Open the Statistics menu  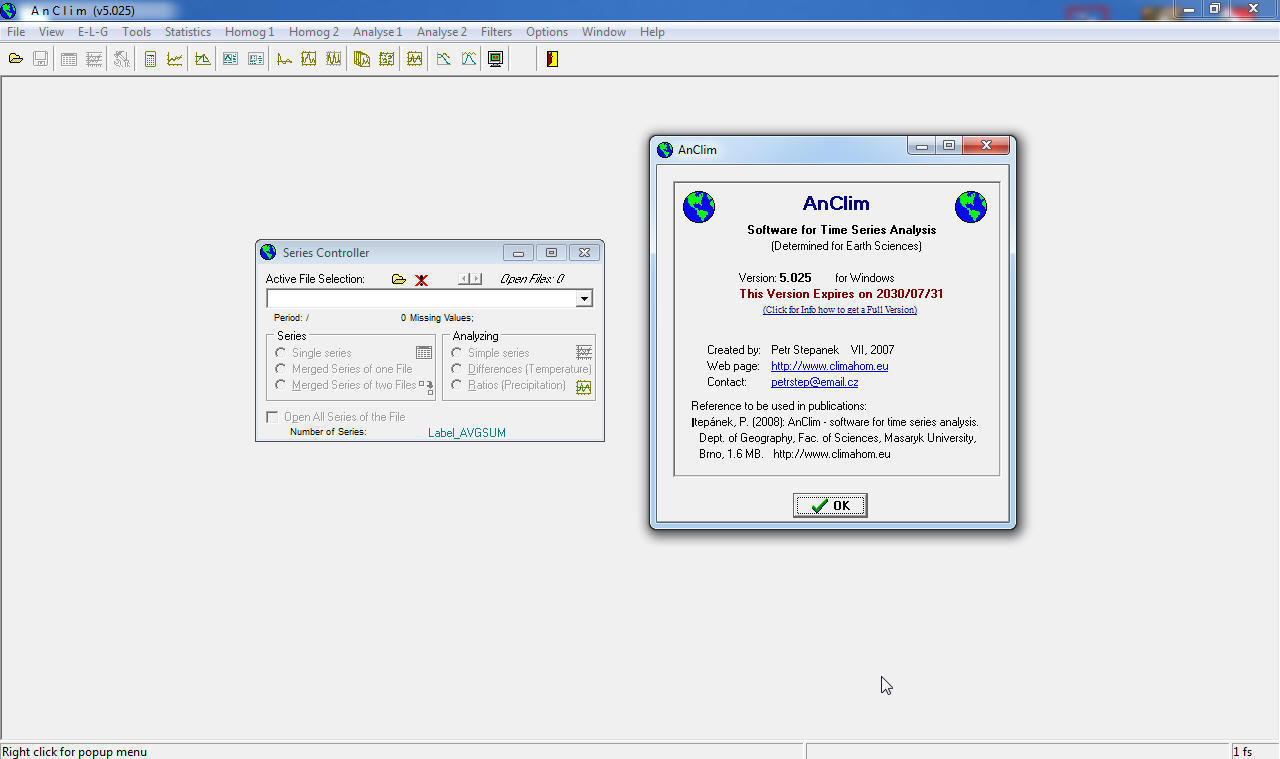pos(188,32)
